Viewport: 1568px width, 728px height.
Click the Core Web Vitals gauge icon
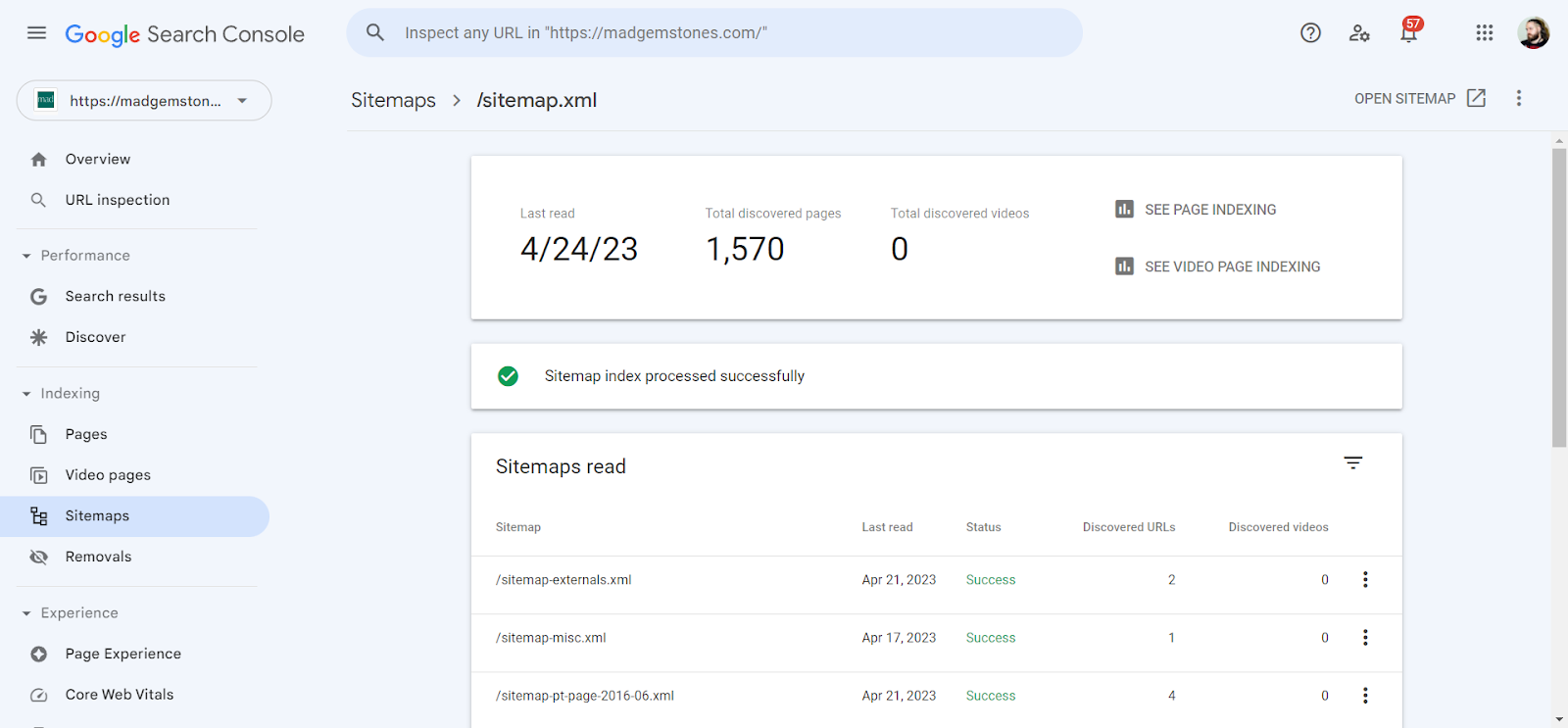(38, 695)
